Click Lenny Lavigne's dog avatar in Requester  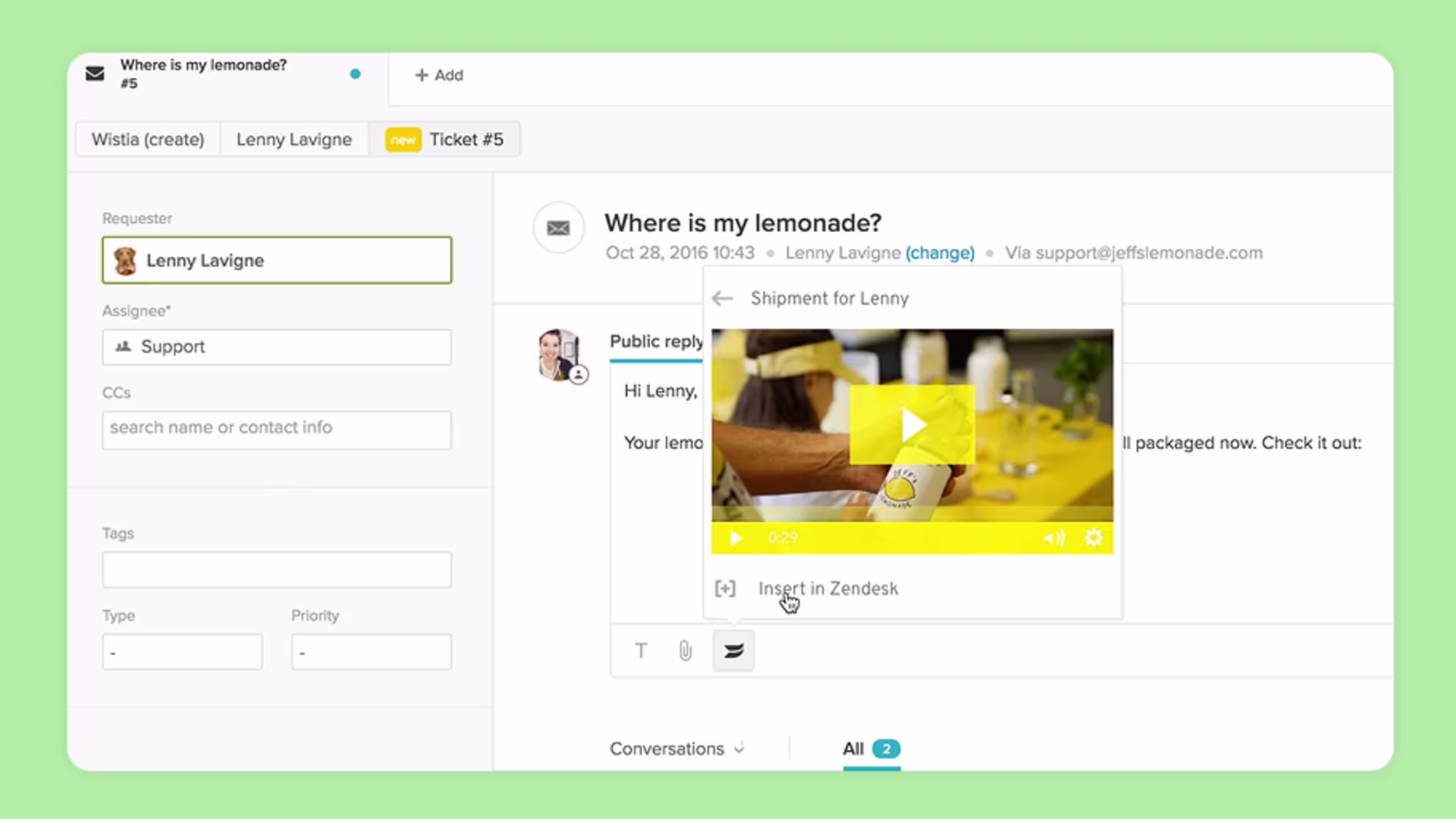pos(125,260)
